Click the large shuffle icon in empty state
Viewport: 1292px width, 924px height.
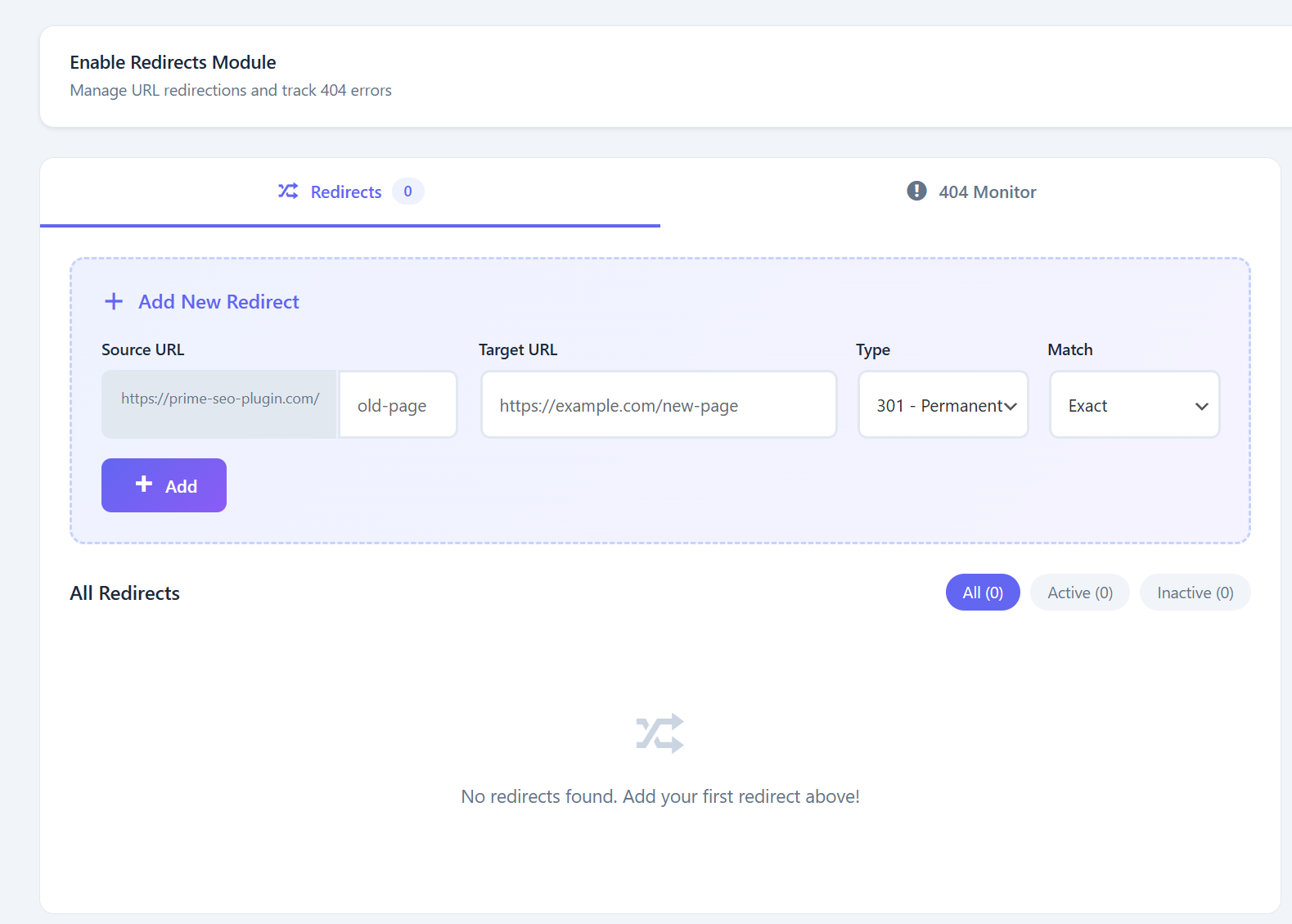pyautogui.click(x=660, y=733)
